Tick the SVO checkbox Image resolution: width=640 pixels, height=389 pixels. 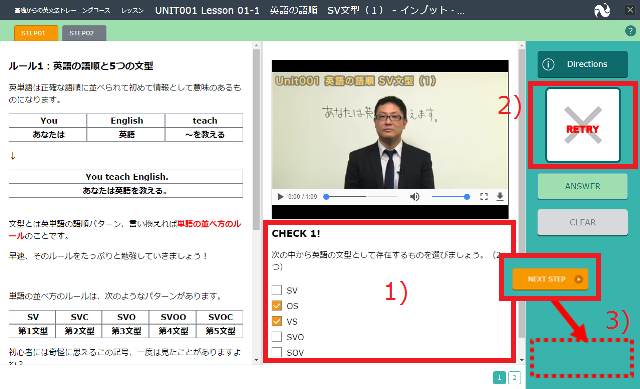click(277, 336)
